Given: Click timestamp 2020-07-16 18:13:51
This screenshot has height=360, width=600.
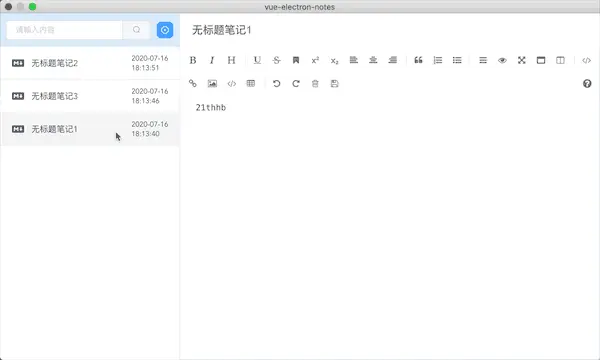Looking at the screenshot, I should point(150,63).
